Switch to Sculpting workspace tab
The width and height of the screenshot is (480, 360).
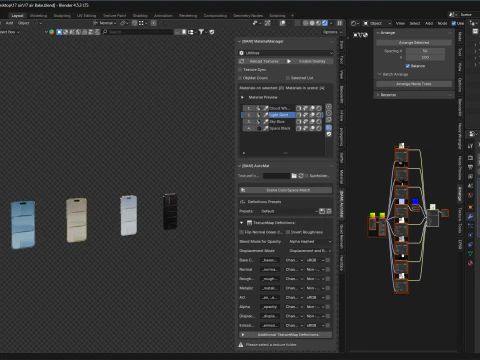click(62, 16)
